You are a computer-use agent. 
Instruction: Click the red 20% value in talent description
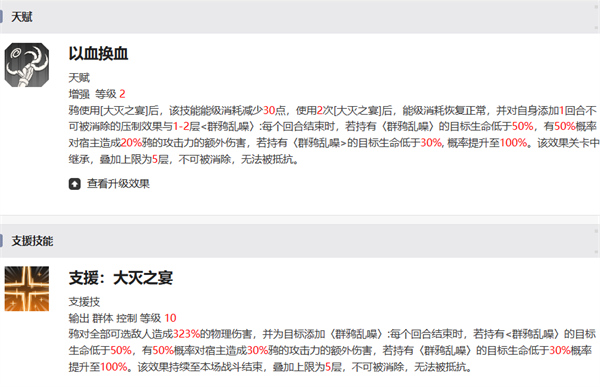pyautogui.click(x=132, y=143)
